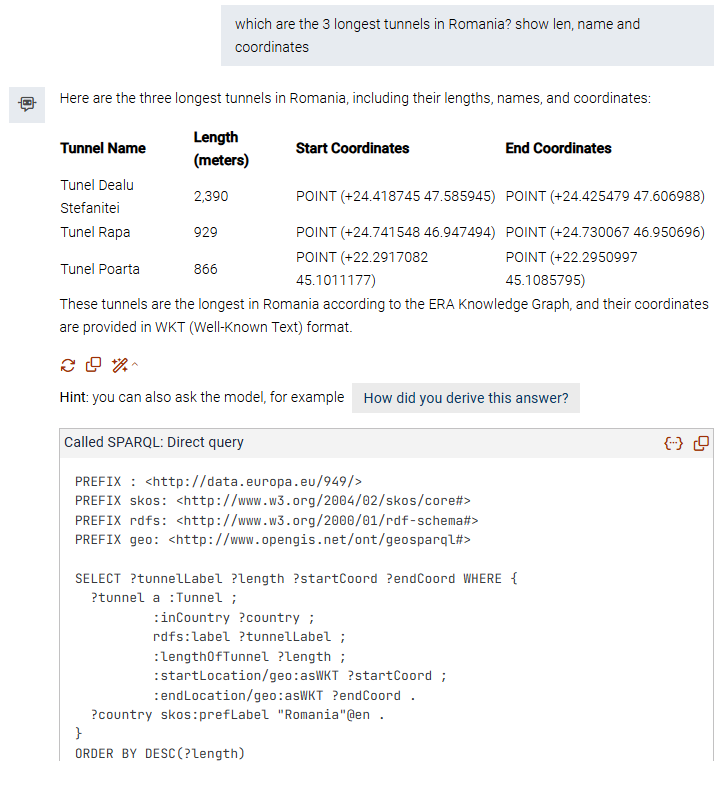Click the "Called SPARQL: Direct query" header
Image resolution: width=721 pixels, height=790 pixels.
pyautogui.click(x=154, y=443)
